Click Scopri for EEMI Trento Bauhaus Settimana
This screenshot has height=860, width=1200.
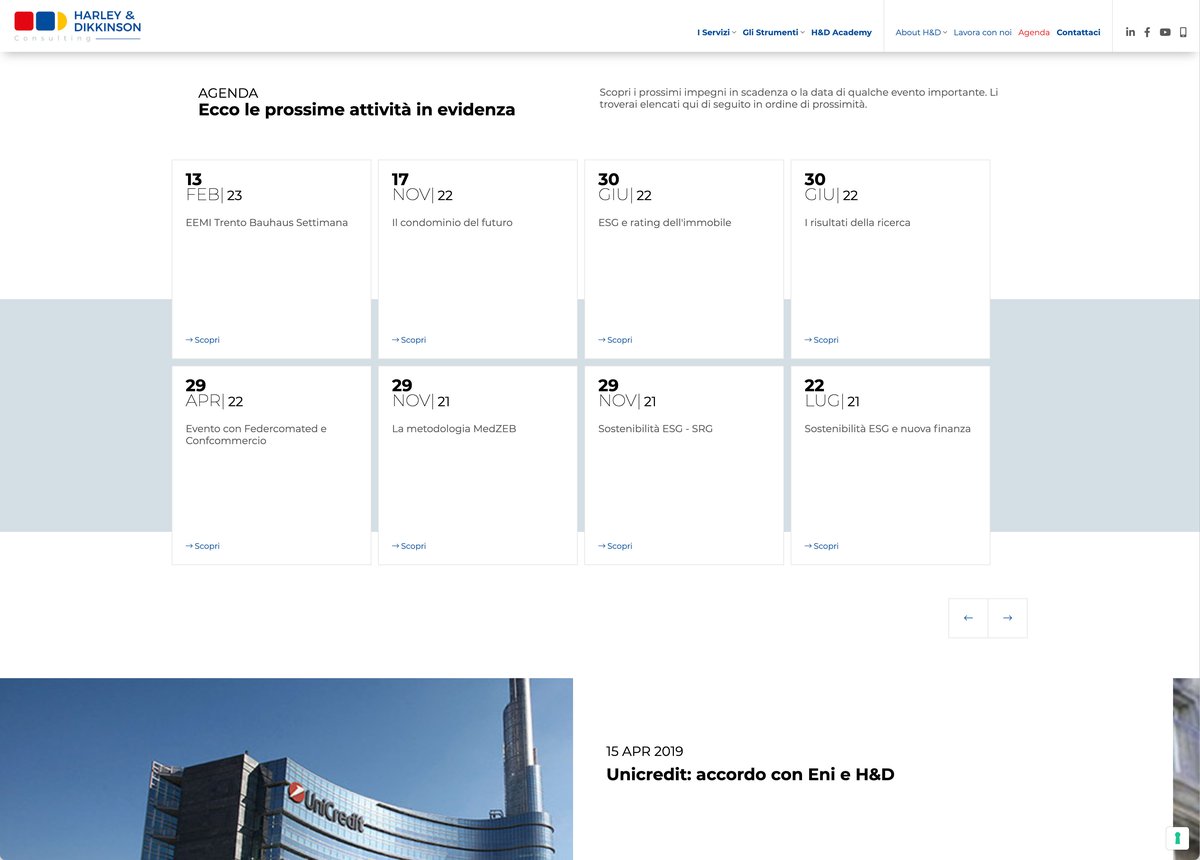coord(203,340)
